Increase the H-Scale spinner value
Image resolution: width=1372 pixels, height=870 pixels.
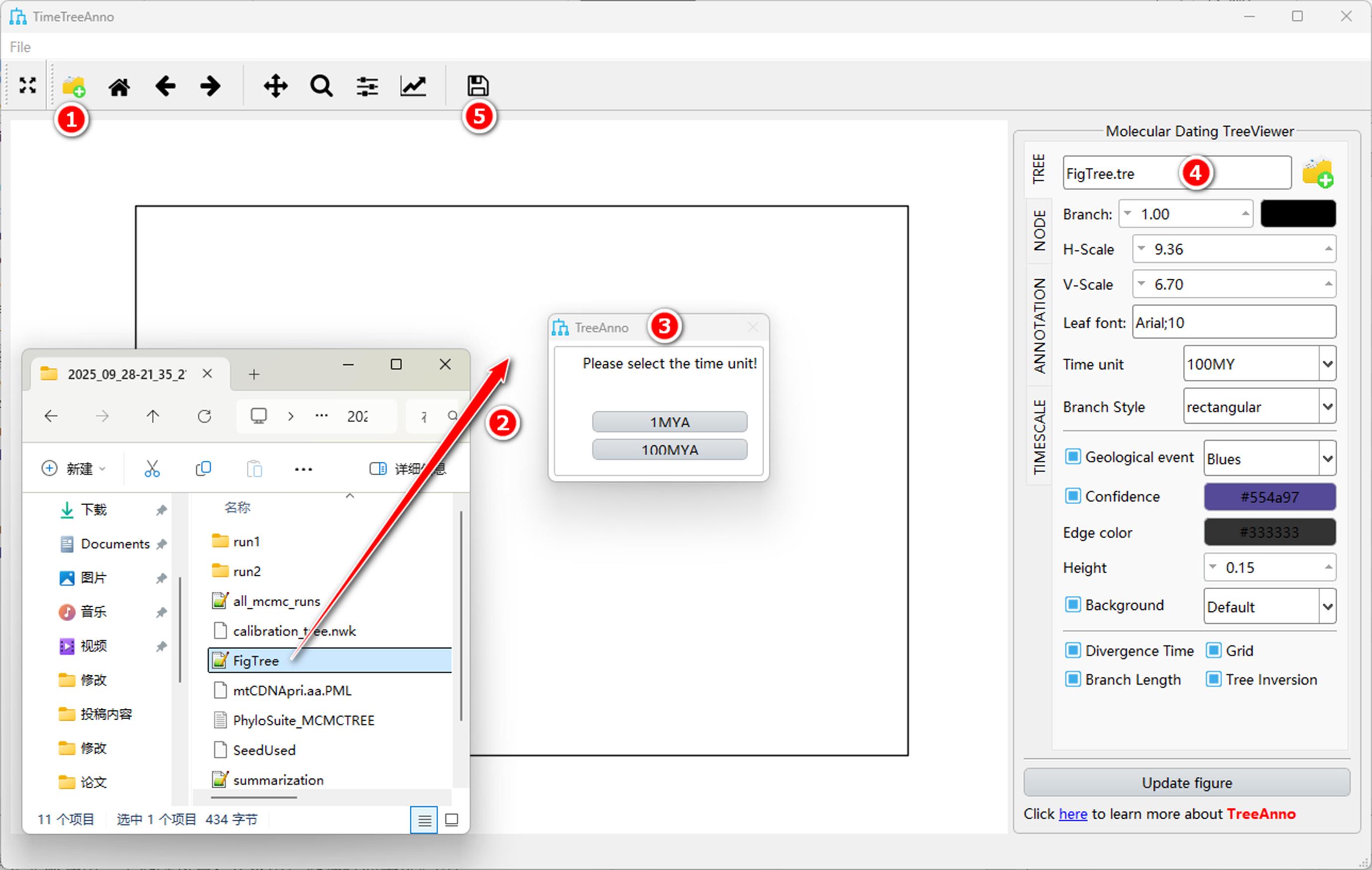coord(1328,248)
